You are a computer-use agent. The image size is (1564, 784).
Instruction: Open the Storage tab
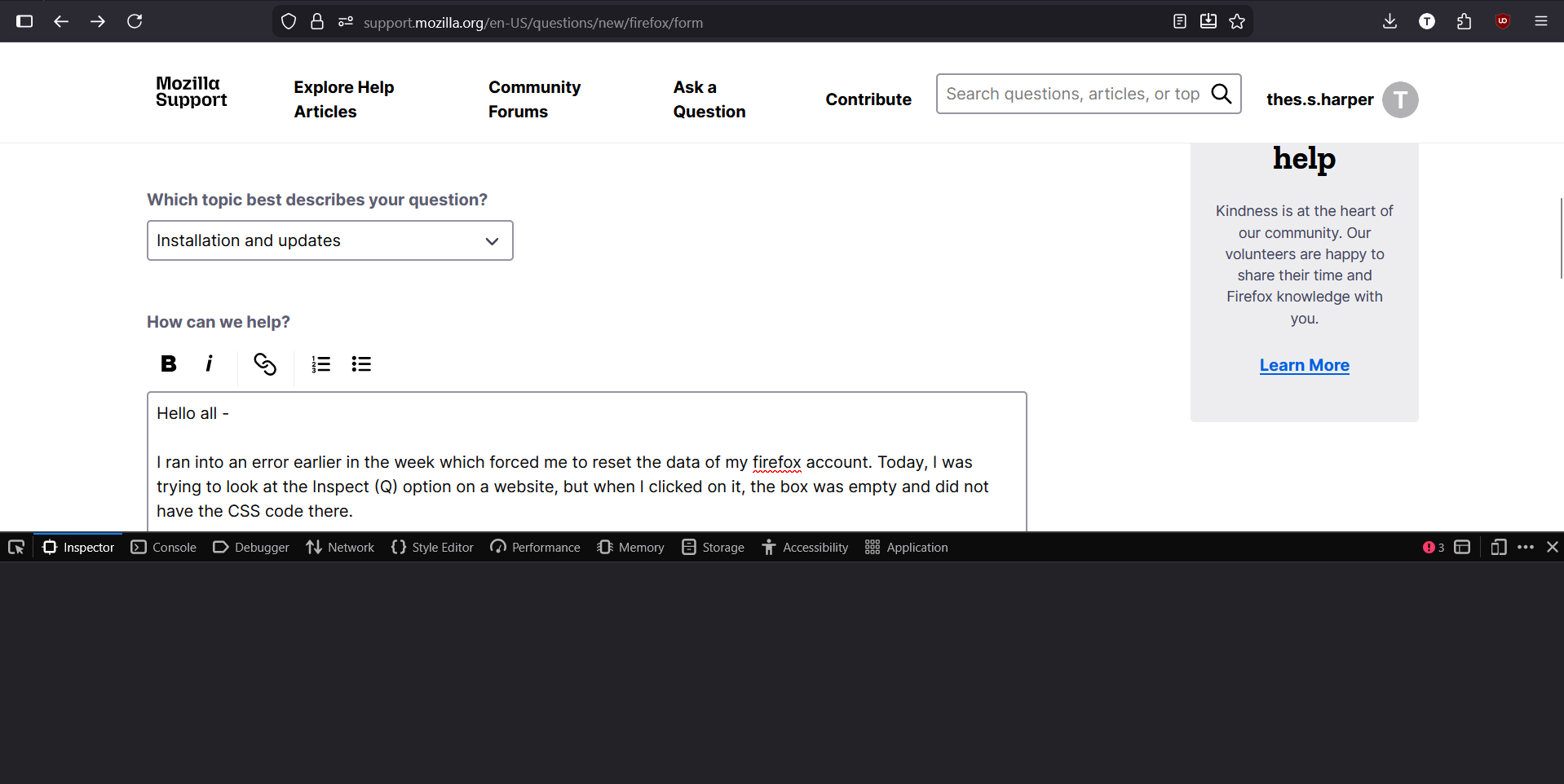click(714, 547)
